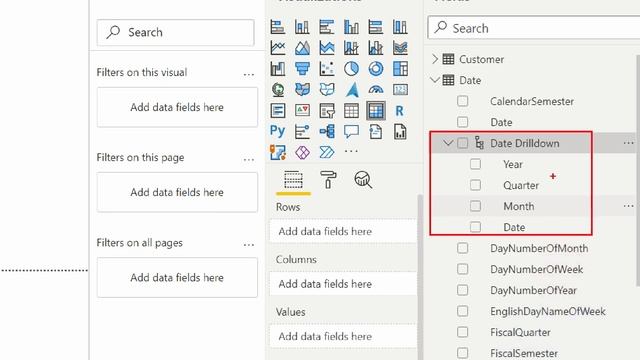Image resolution: width=640 pixels, height=360 pixels.
Task: Check the CalendarSemester field
Action: pyautogui.click(x=462, y=101)
